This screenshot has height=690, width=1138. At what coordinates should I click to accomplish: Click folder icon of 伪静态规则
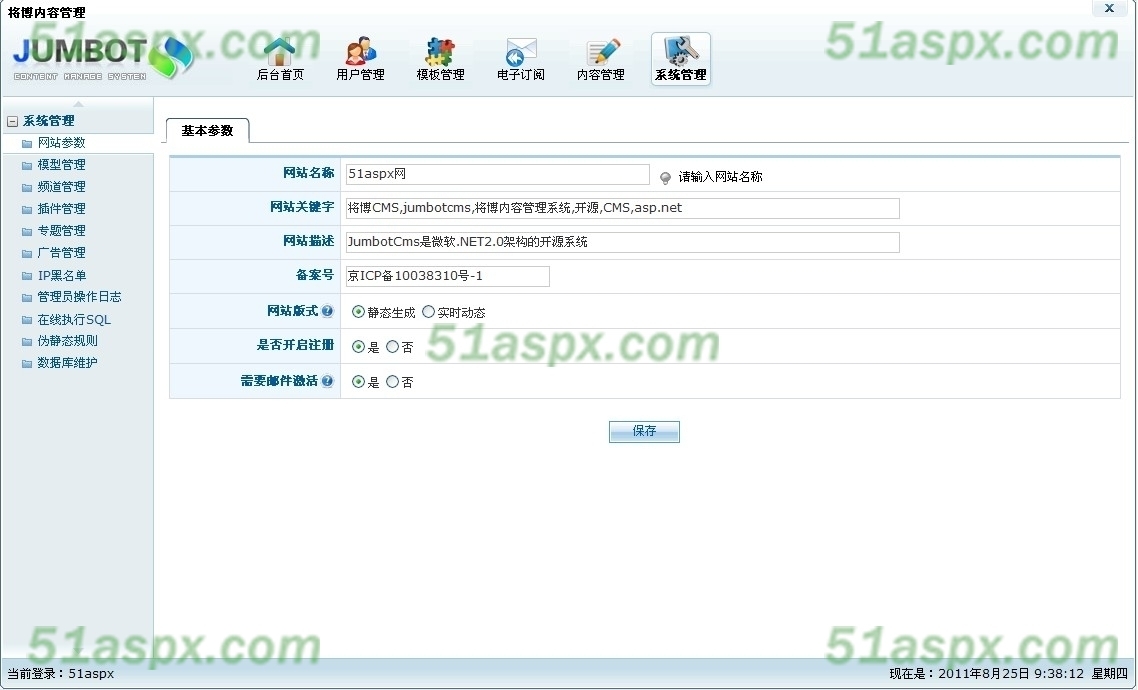27,341
